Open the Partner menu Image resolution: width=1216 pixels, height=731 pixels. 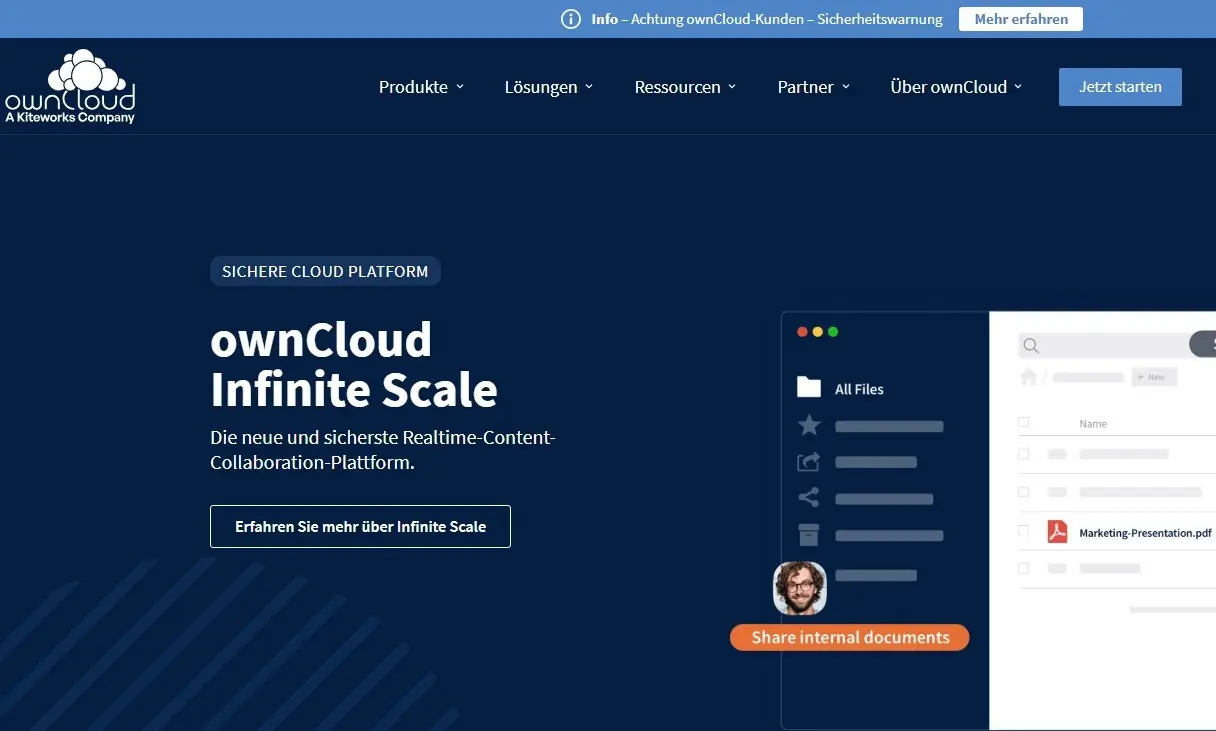click(x=806, y=87)
